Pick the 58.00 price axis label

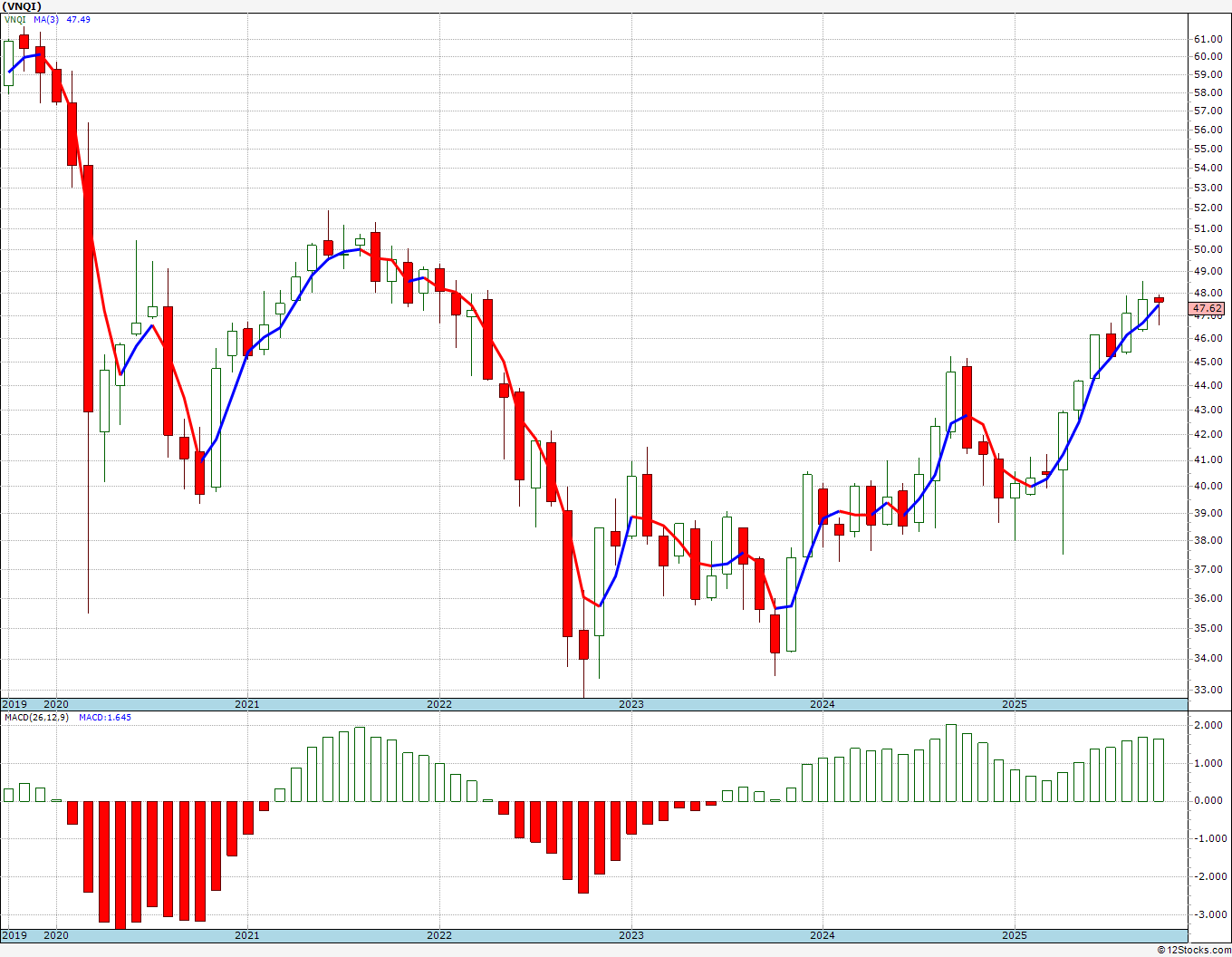tap(1208, 92)
